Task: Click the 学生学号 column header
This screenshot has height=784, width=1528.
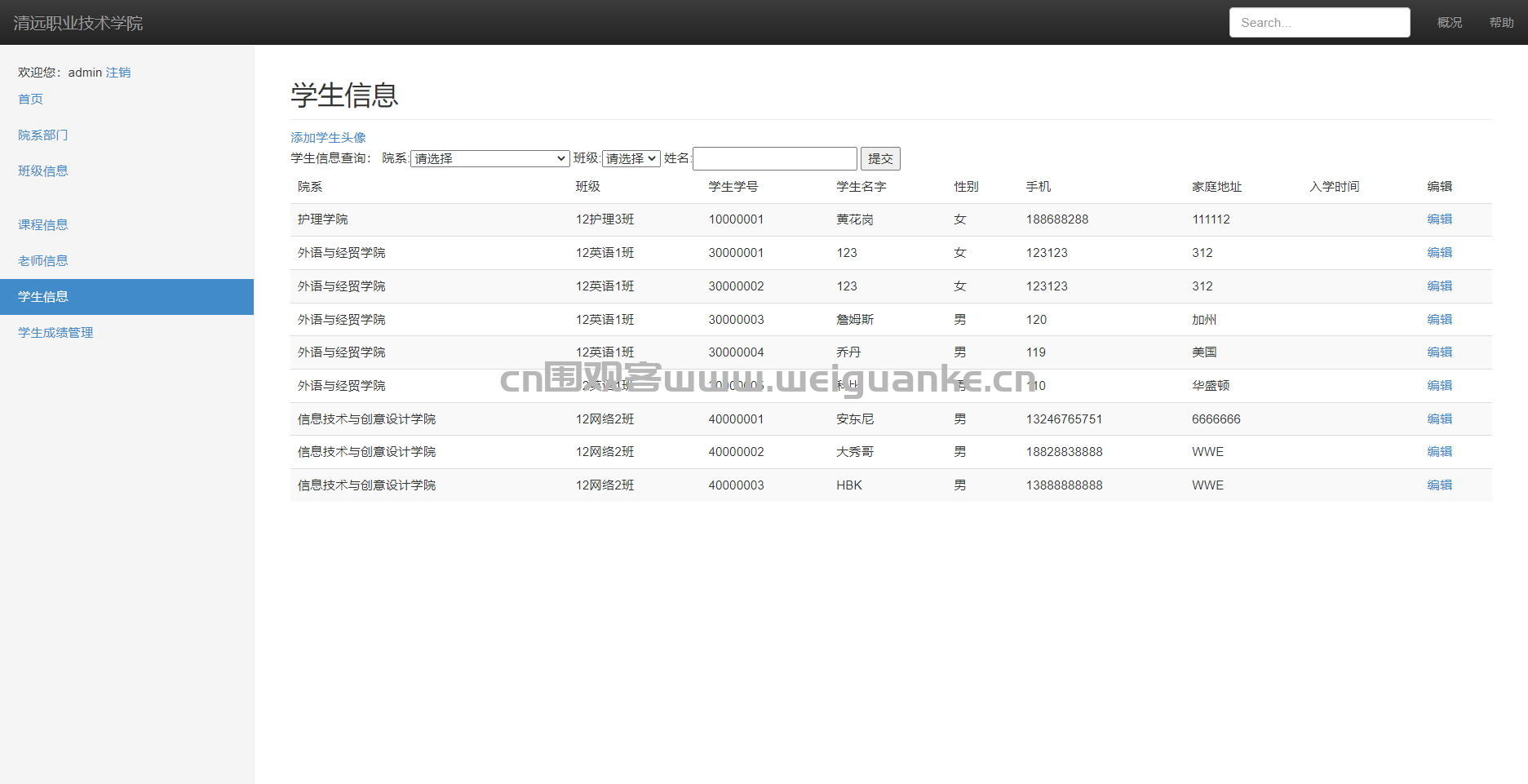Action: (733, 186)
